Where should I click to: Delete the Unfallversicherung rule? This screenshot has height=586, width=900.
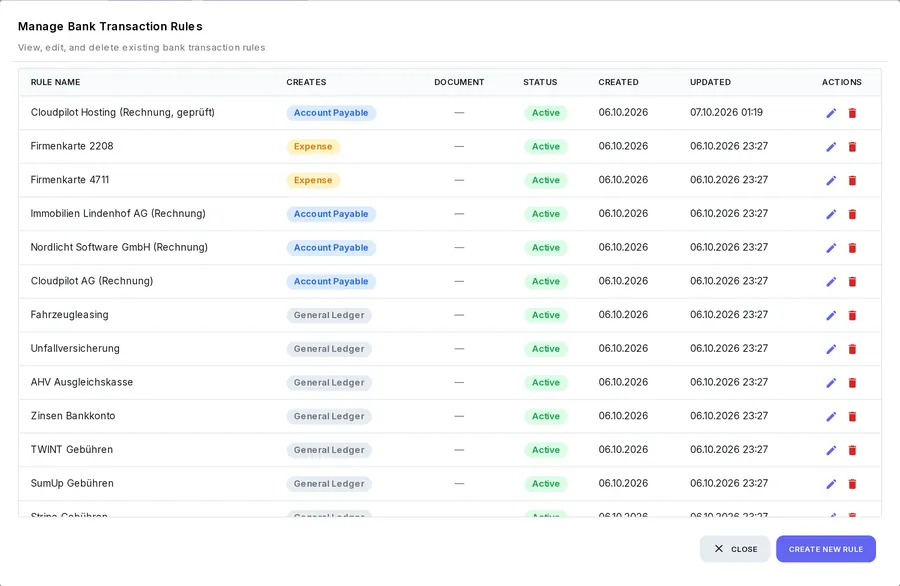coord(852,349)
